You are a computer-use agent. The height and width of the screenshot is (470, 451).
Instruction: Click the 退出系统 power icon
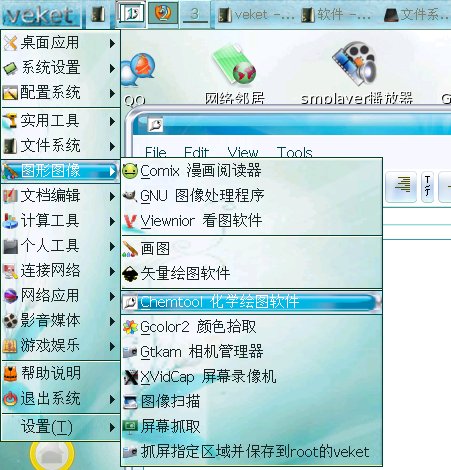tap(10, 399)
